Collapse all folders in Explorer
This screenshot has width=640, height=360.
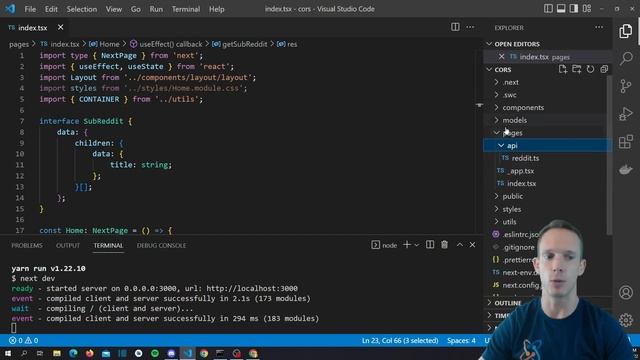point(604,69)
